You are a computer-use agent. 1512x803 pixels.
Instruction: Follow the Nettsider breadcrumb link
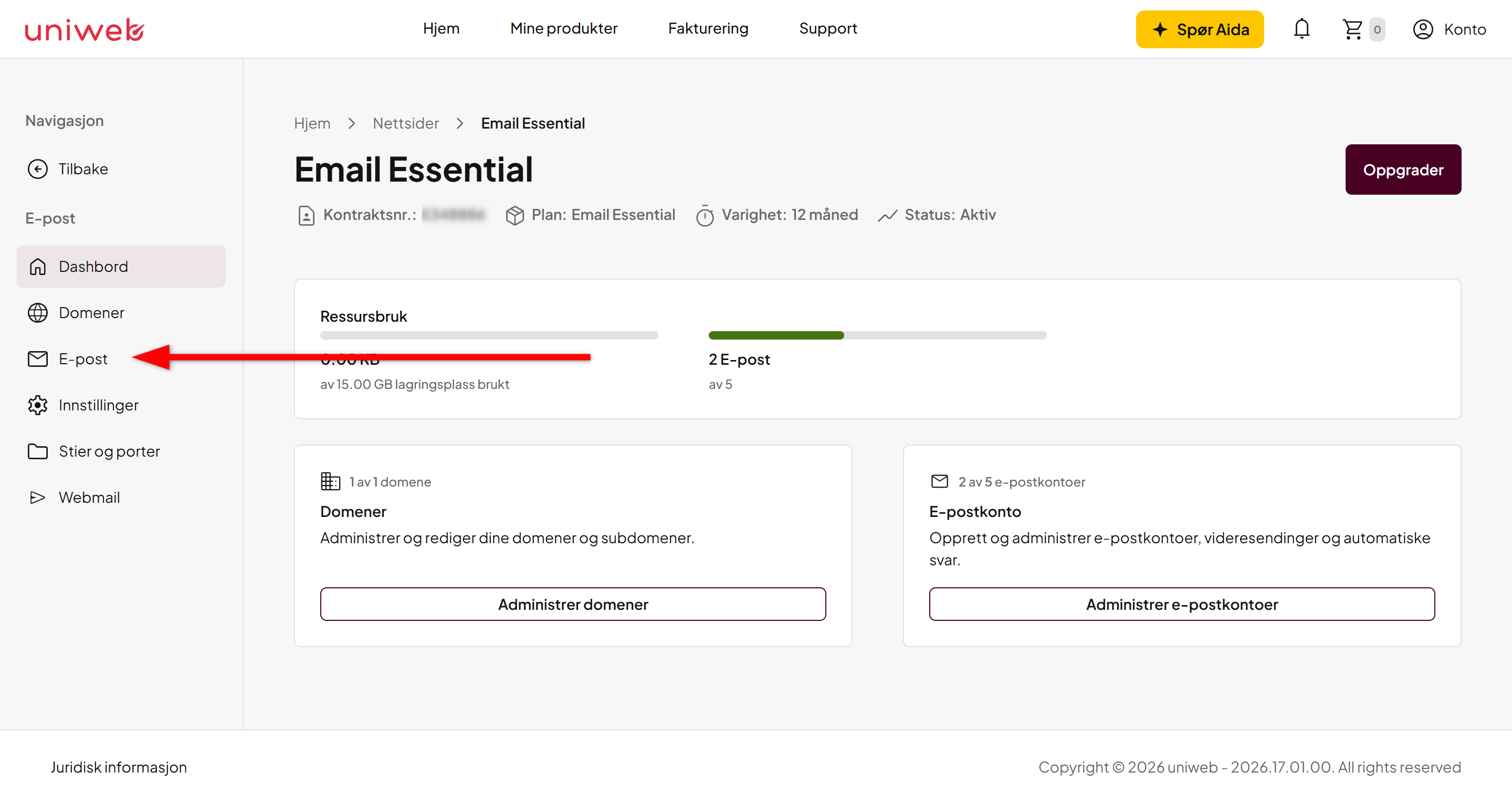406,123
